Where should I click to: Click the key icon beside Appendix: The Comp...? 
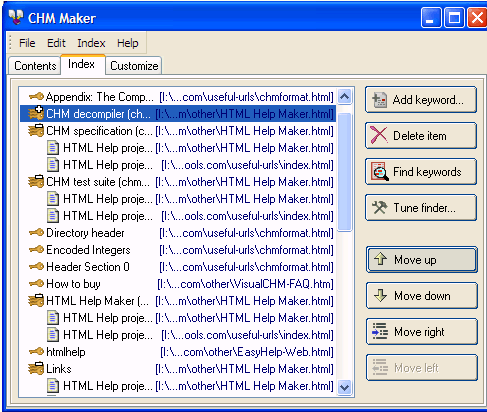coord(36,97)
